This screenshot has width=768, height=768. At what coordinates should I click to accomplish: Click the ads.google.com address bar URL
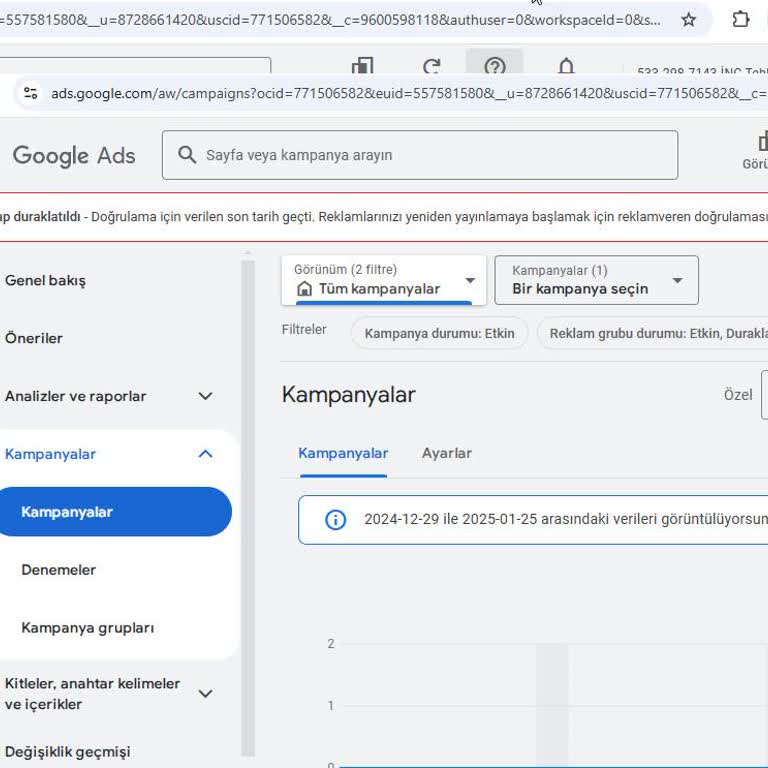(407, 93)
